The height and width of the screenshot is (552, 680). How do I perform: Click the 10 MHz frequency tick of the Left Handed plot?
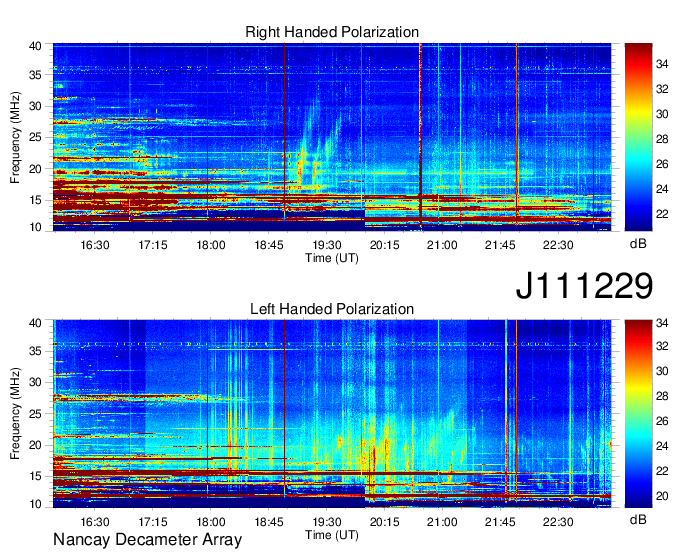click(x=35, y=504)
